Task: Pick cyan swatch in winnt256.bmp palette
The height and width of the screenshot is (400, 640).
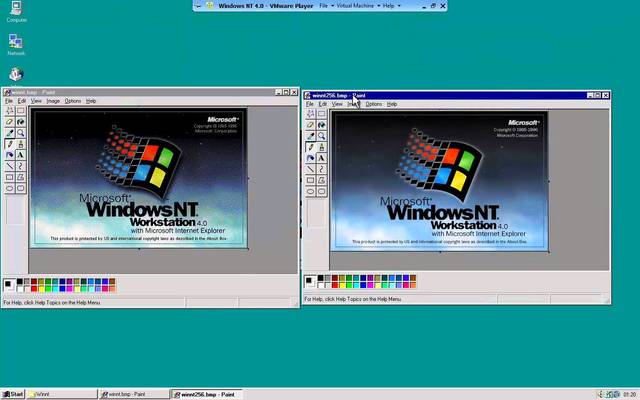Action: point(356,285)
